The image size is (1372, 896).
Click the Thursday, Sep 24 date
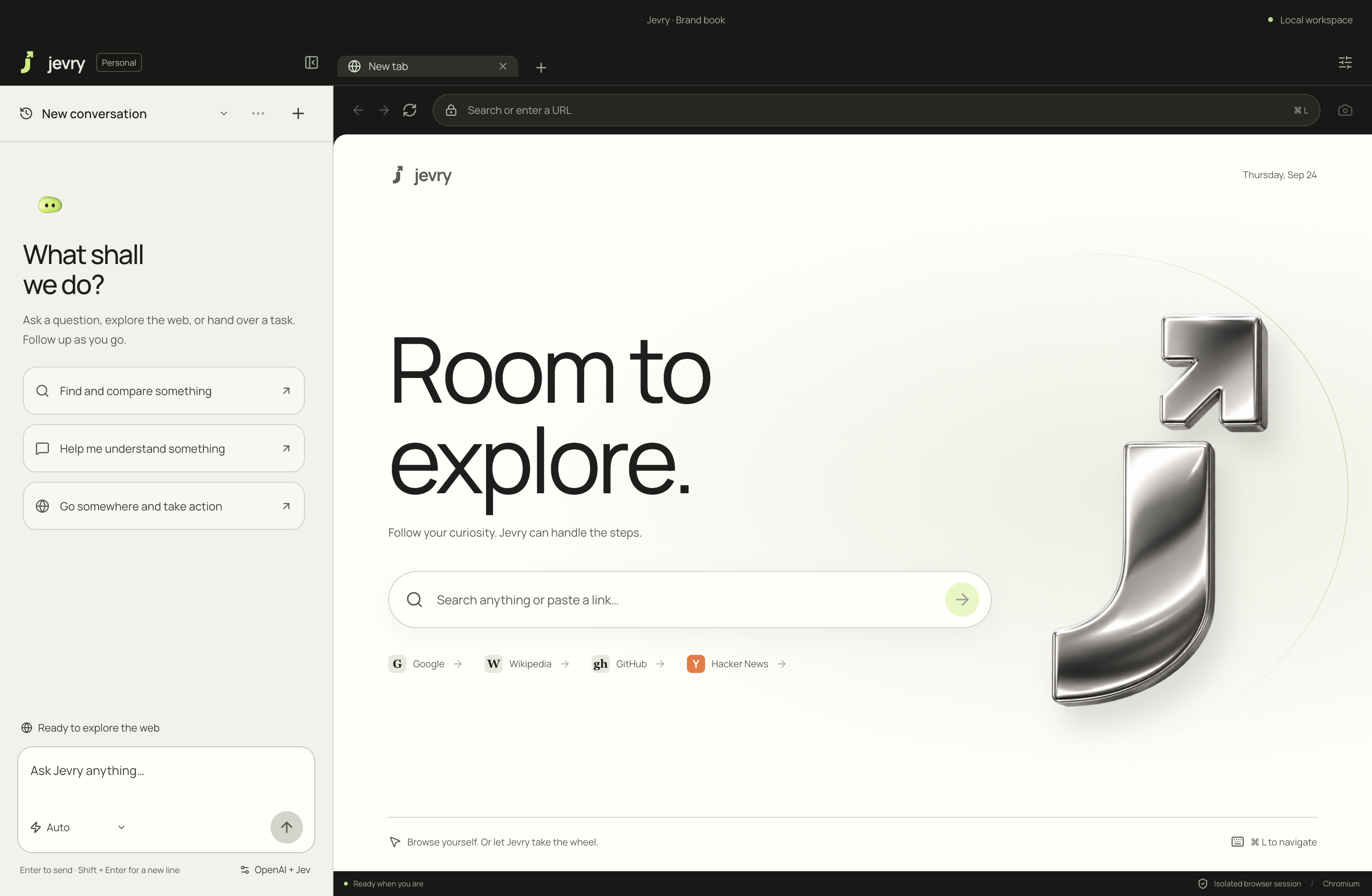click(x=1279, y=175)
